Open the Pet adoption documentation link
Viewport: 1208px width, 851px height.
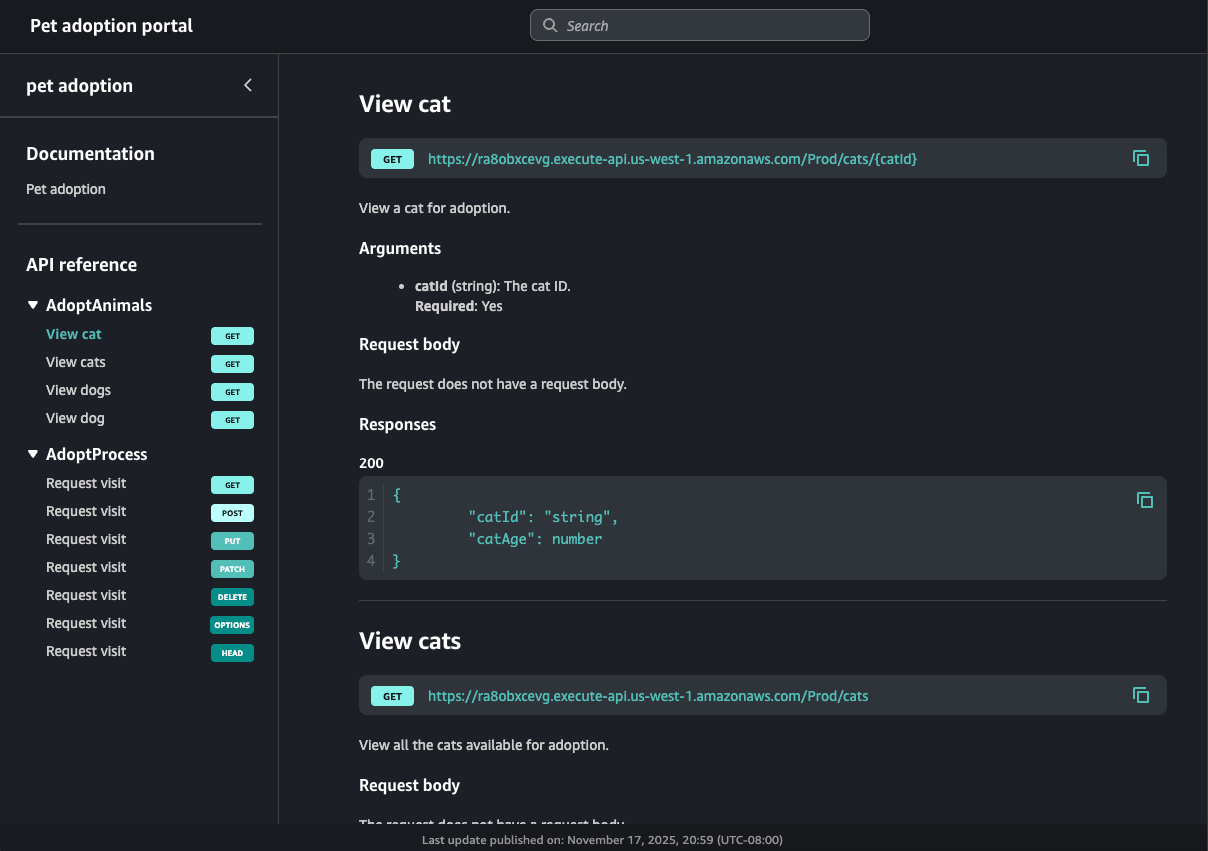click(66, 189)
